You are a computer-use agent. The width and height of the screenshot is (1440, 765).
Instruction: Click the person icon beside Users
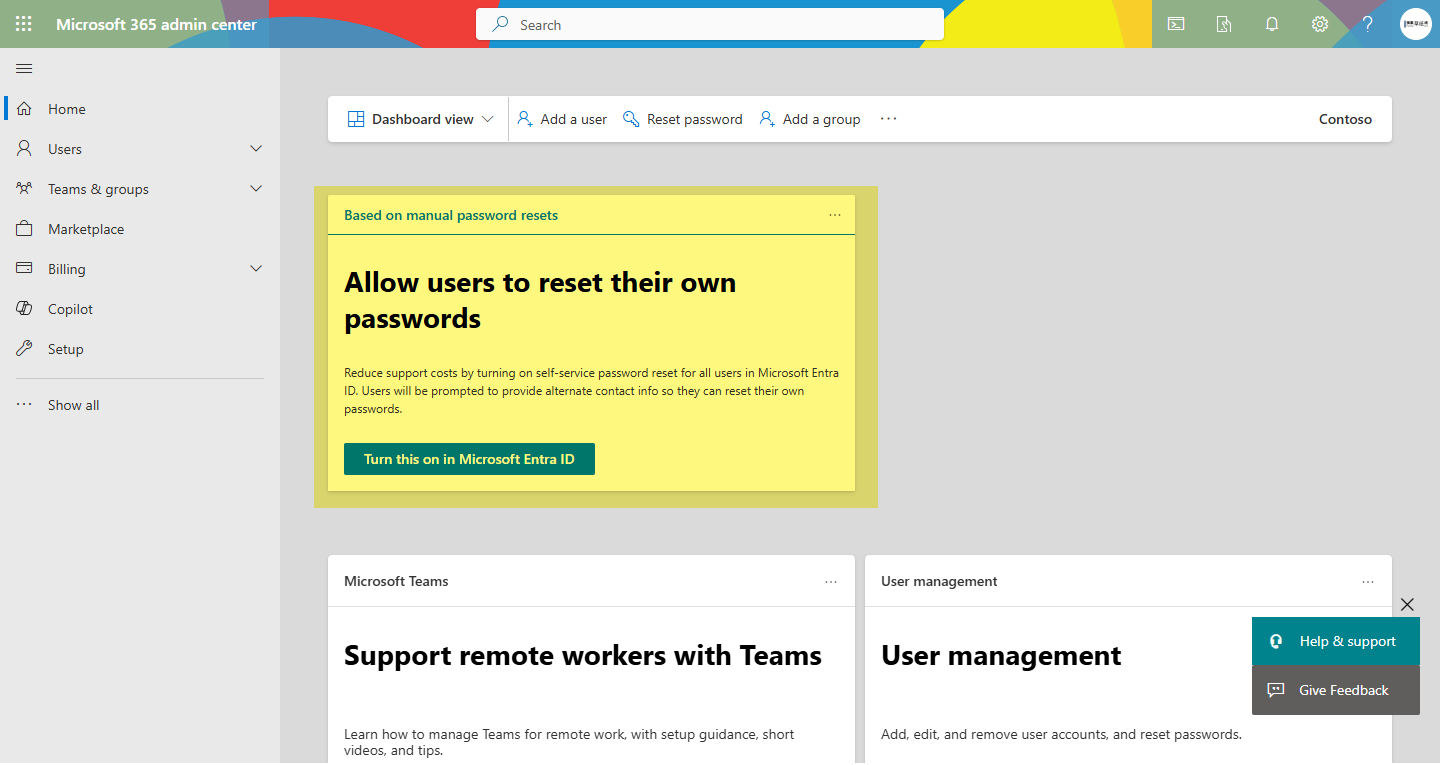25,149
